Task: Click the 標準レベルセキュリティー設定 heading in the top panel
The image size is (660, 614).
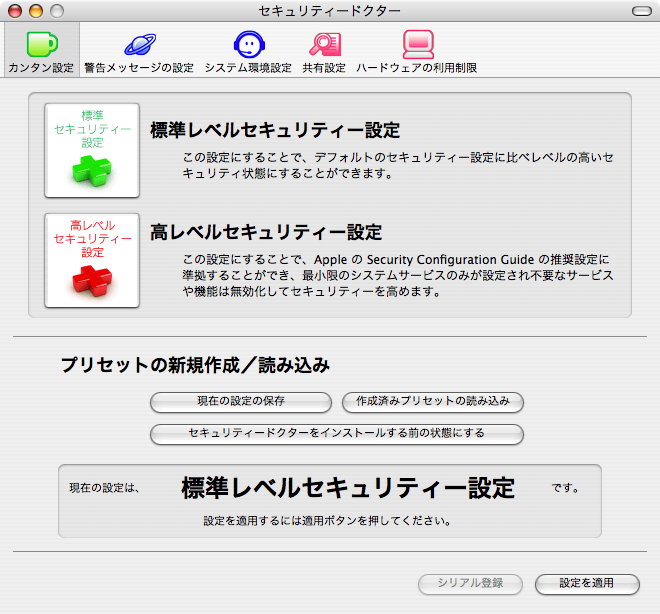Action: tap(275, 130)
